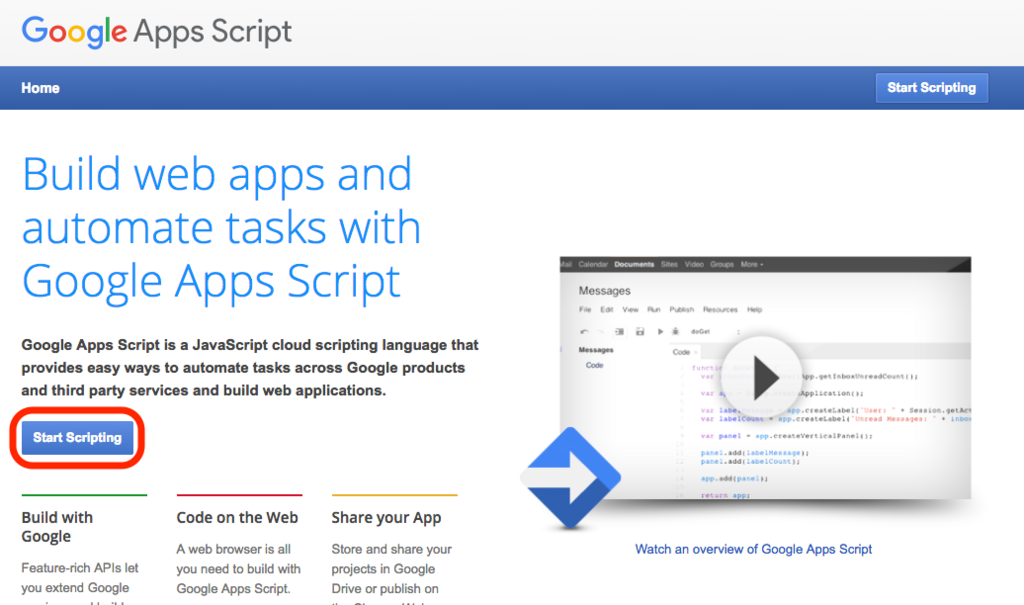Screen dimensions: 1024x605
Task: Click the description paragraph about JavaScript cloud scripting
Action: pyautogui.click(x=250, y=367)
